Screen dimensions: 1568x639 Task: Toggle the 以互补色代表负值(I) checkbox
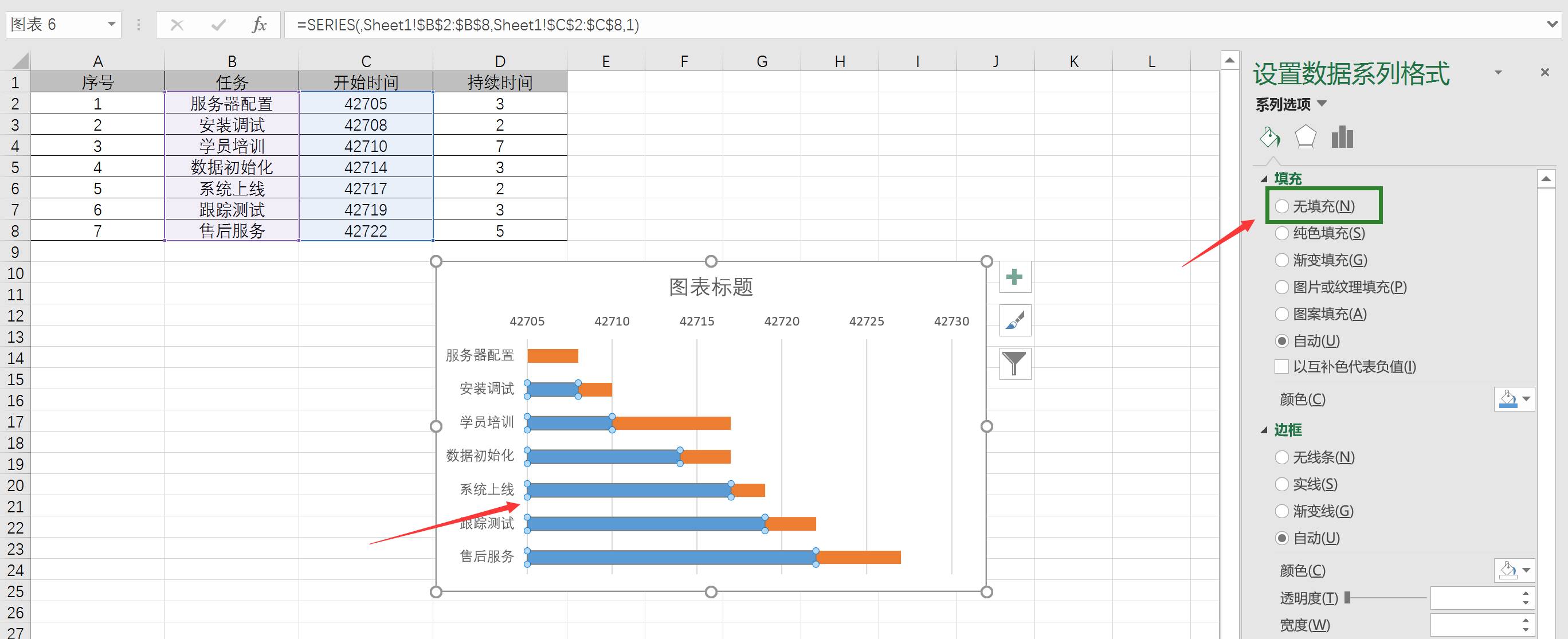(1281, 366)
